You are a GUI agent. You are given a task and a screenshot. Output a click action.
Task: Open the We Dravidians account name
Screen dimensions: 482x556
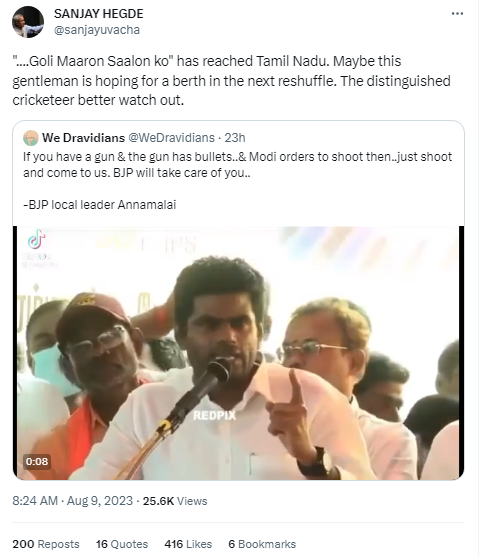83,138
